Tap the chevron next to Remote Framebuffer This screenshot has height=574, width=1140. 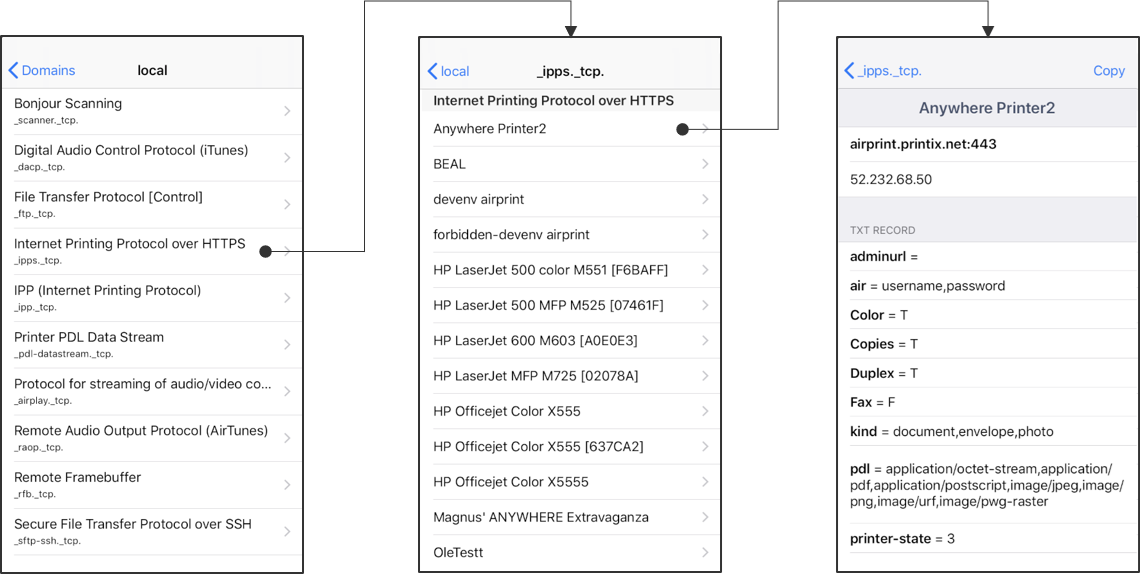tap(288, 485)
